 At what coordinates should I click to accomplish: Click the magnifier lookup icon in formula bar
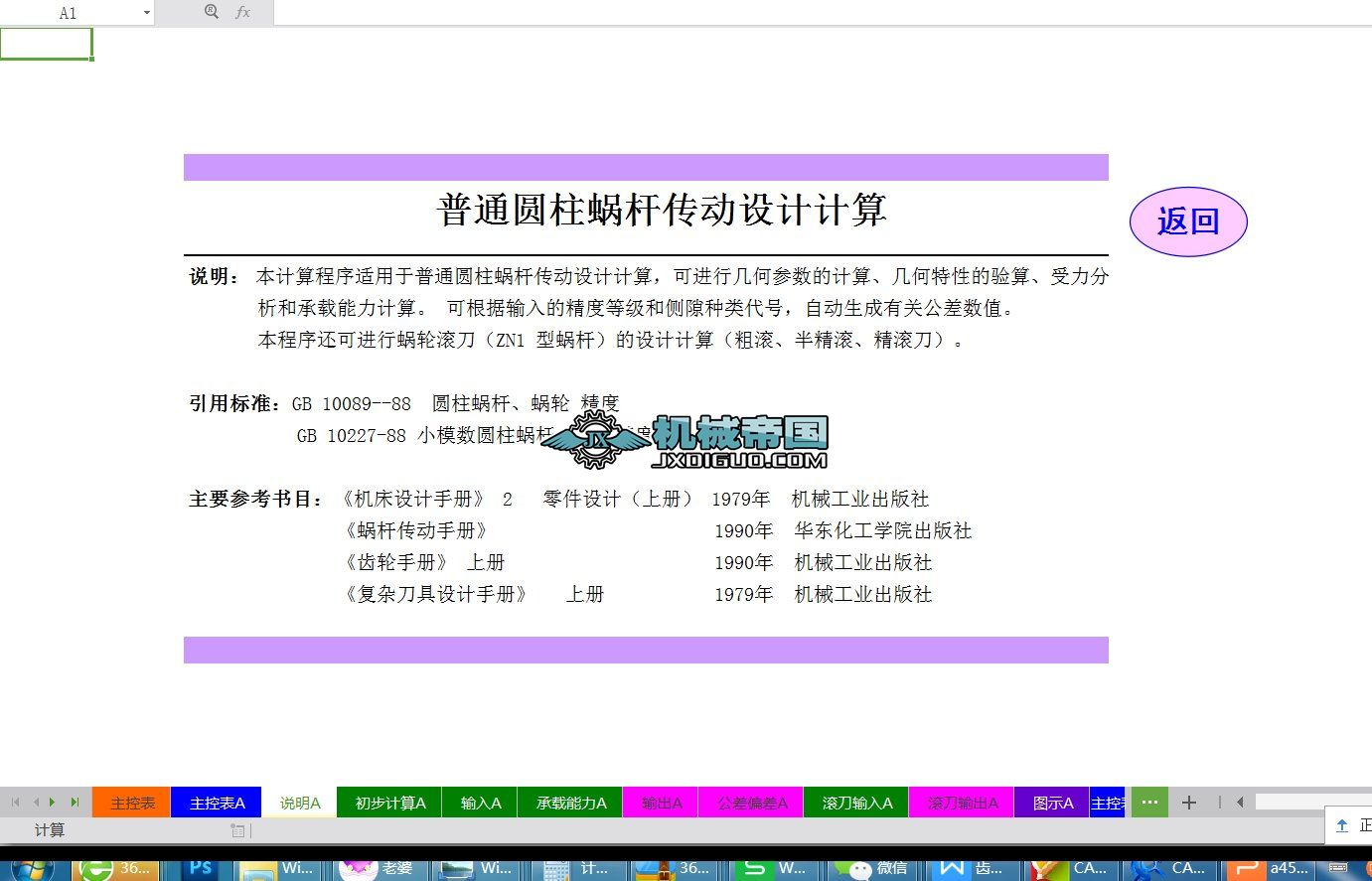(x=211, y=12)
